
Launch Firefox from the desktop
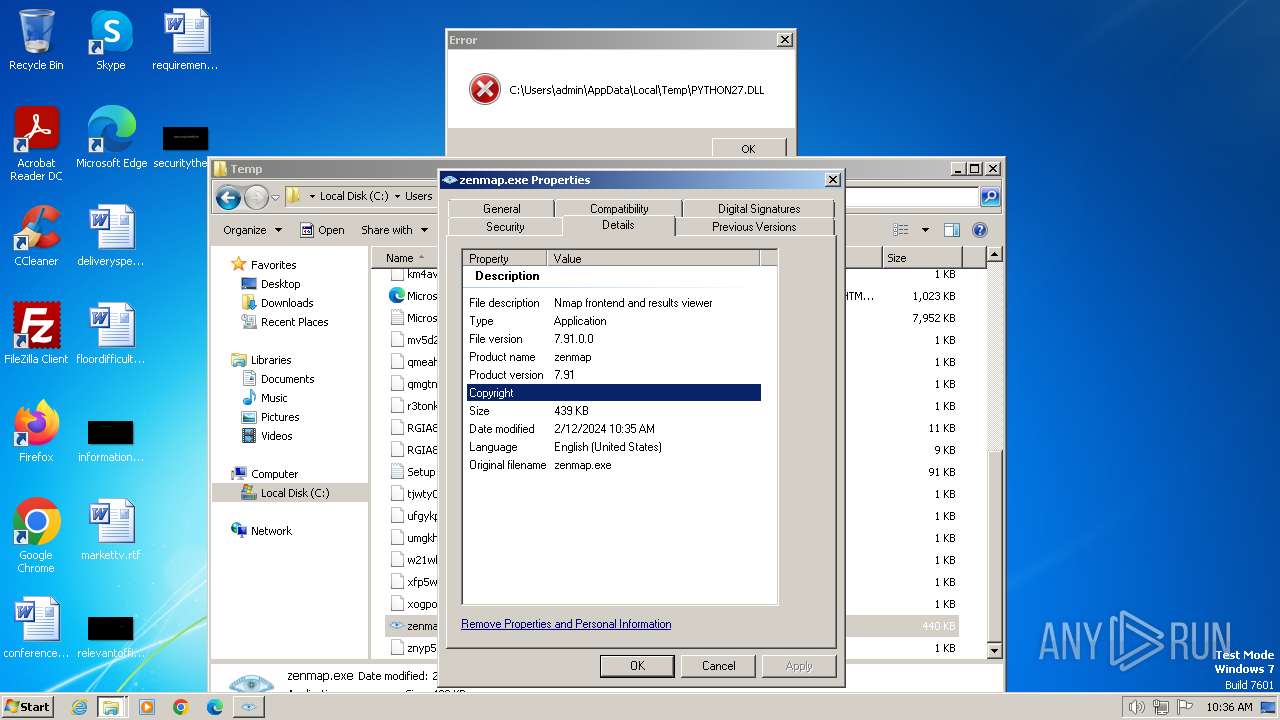(x=36, y=433)
